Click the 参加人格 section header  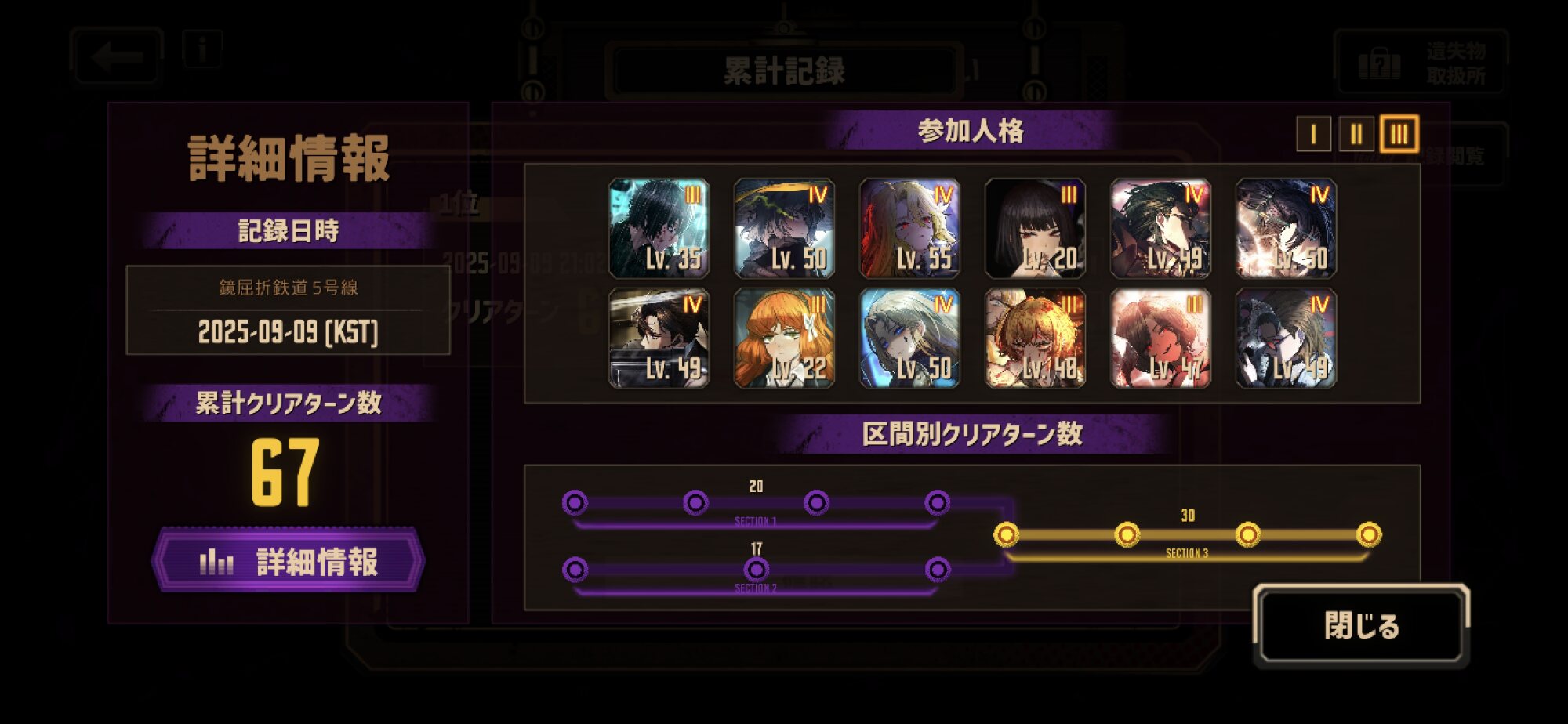click(x=971, y=131)
